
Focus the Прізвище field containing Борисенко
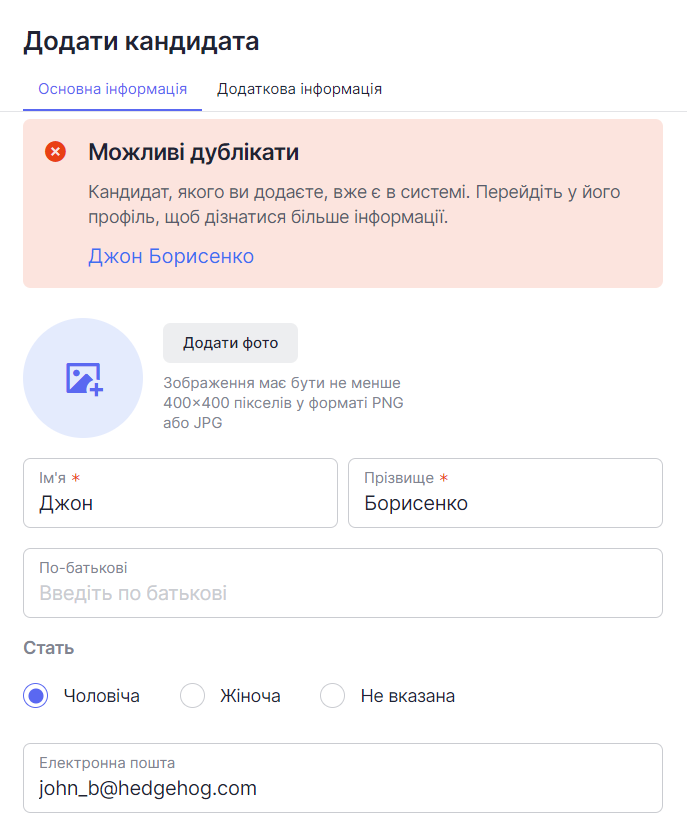[x=505, y=493]
